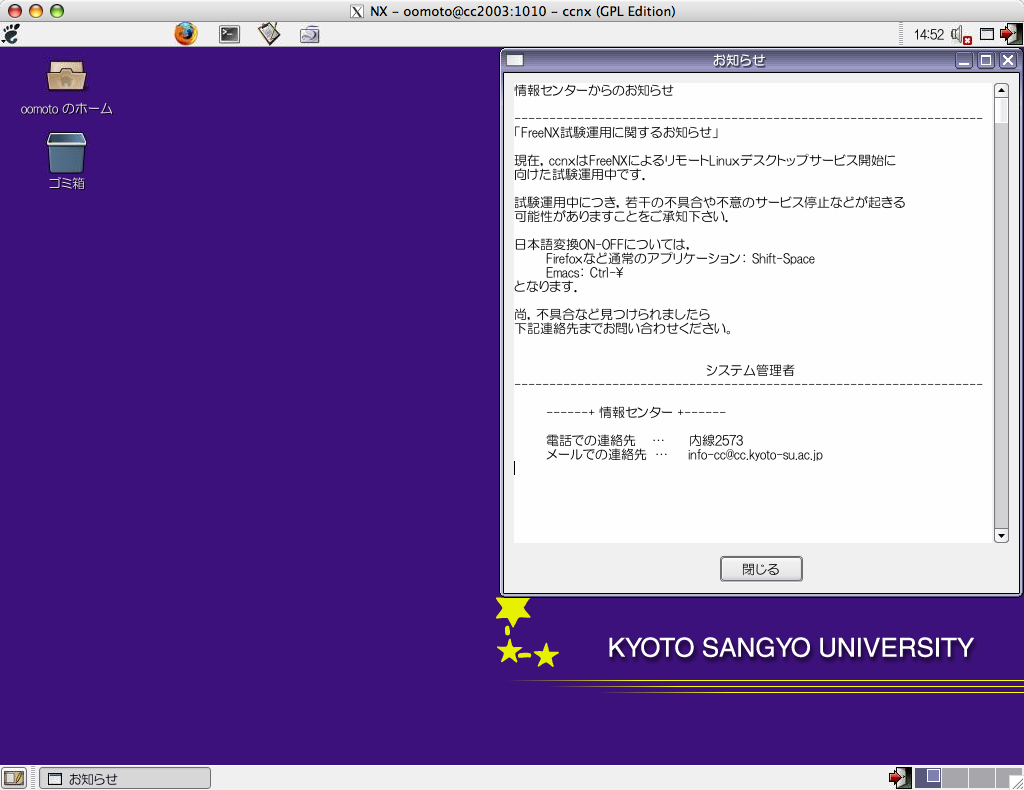Select the oomoto のホーム desktop folder
This screenshot has height=790, width=1024.
click(66, 88)
